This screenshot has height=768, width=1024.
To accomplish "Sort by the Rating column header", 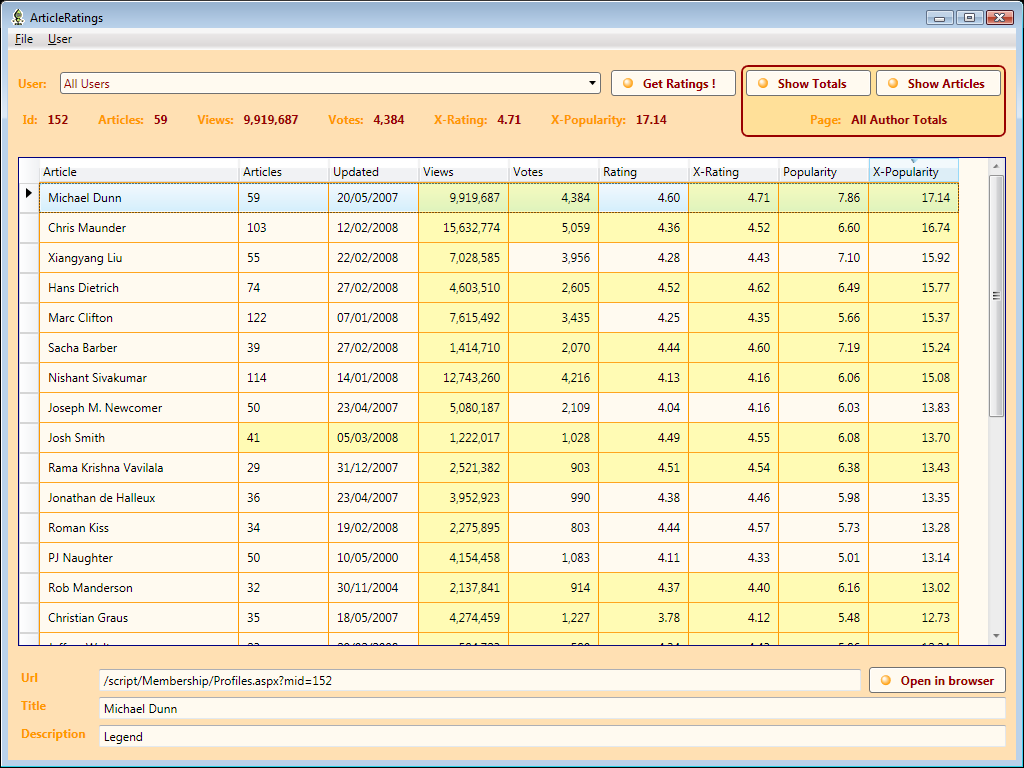I will 644,172.
